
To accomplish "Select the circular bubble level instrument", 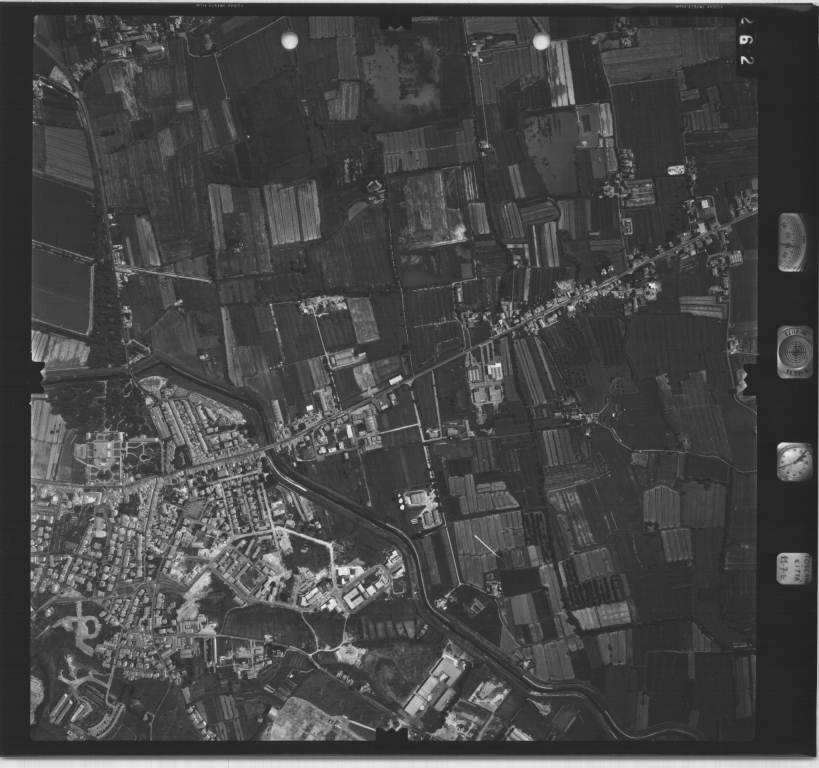I will [x=795, y=352].
